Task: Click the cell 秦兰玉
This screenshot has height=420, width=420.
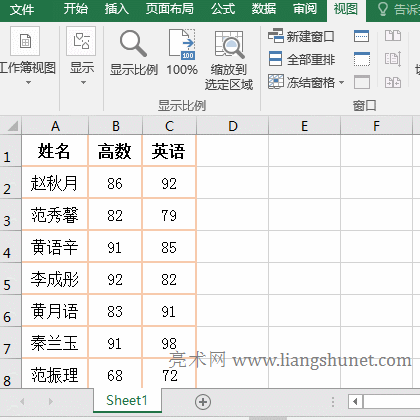Action: pyautogui.click(x=55, y=343)
